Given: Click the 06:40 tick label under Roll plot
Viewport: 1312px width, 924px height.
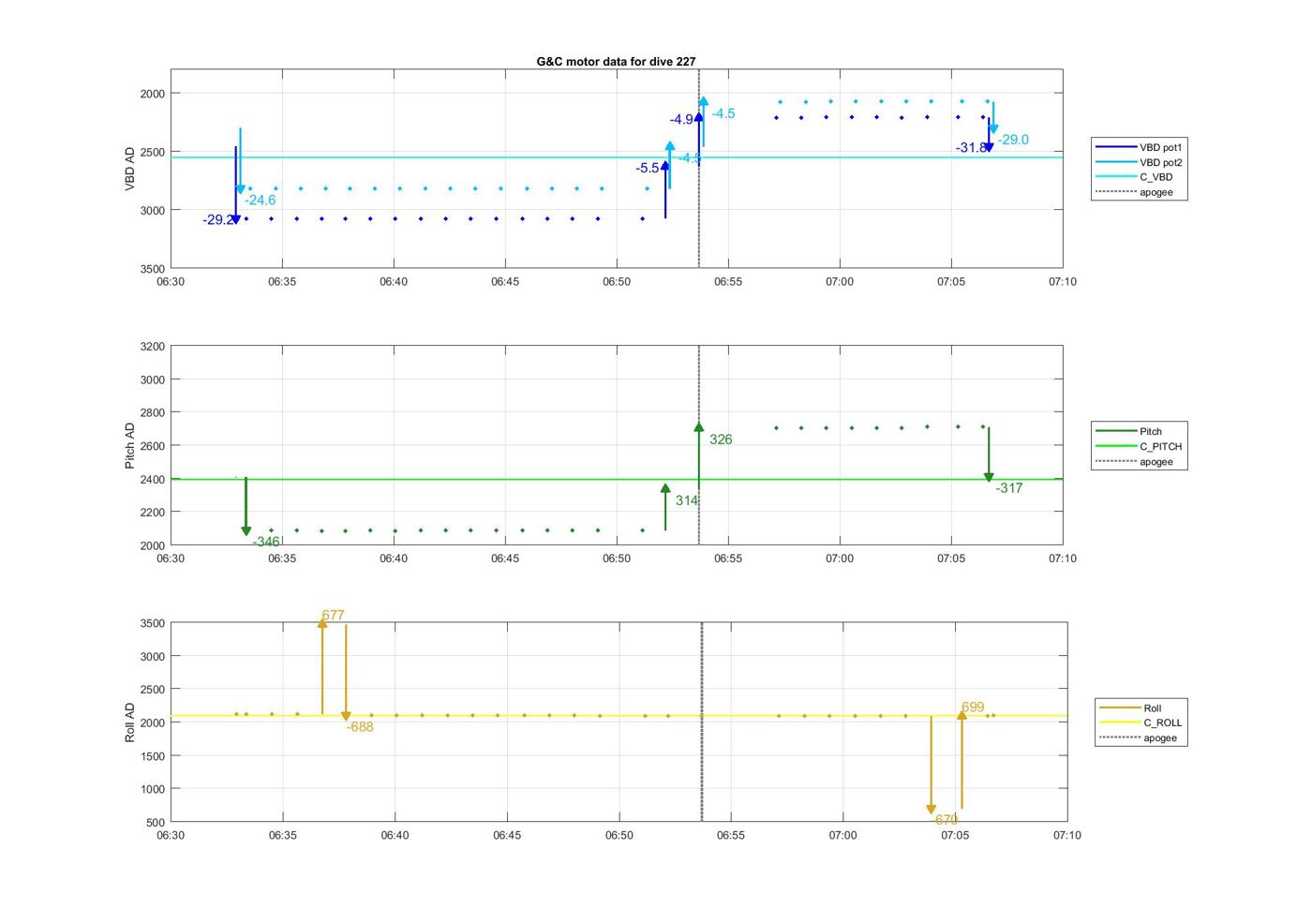Looking at the screenshot, I should [395, 835].
